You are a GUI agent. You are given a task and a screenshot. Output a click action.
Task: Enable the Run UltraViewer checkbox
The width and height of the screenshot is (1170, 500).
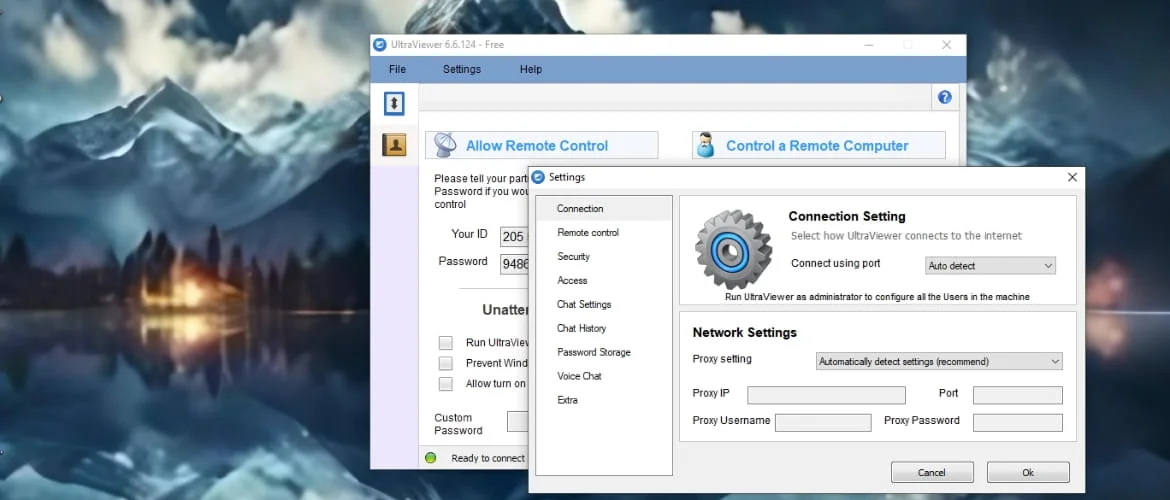445,343
